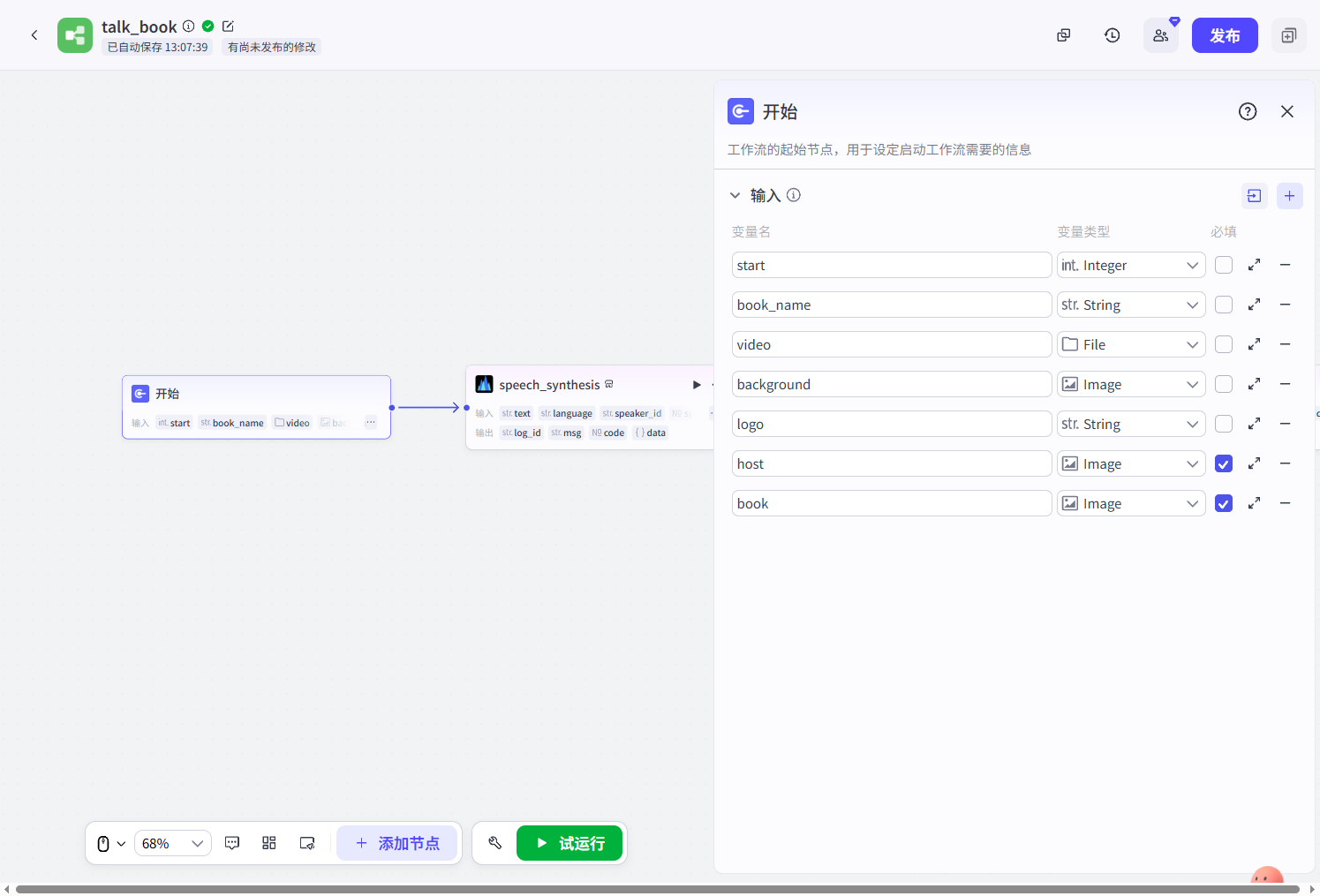Go back using the left arrow
Viewport: 1320px width, 896px height.
[x=34, y=35]
